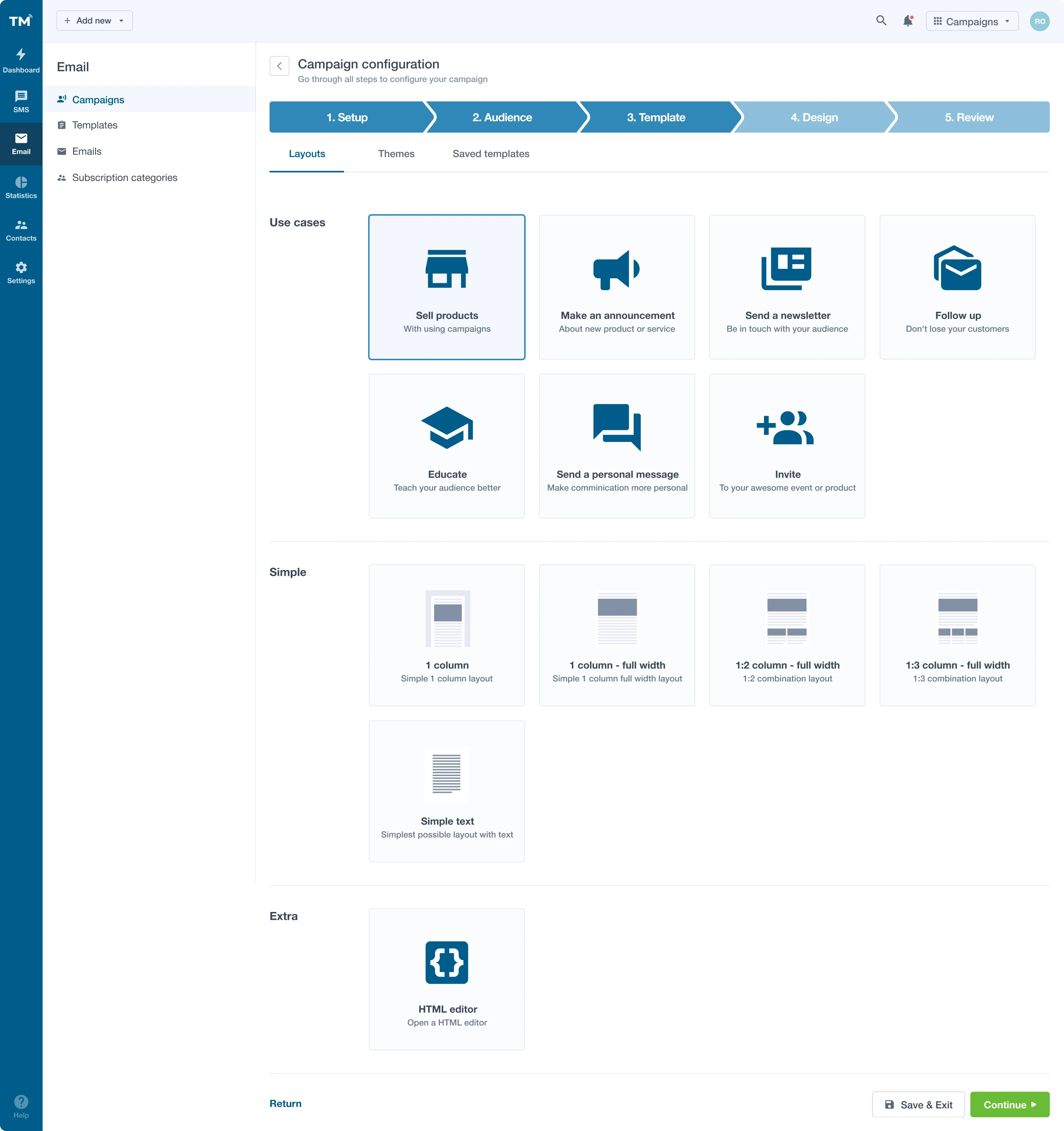1064x1131 pixels.
Task: Click the Return link
Action: tap(286, 1103)
